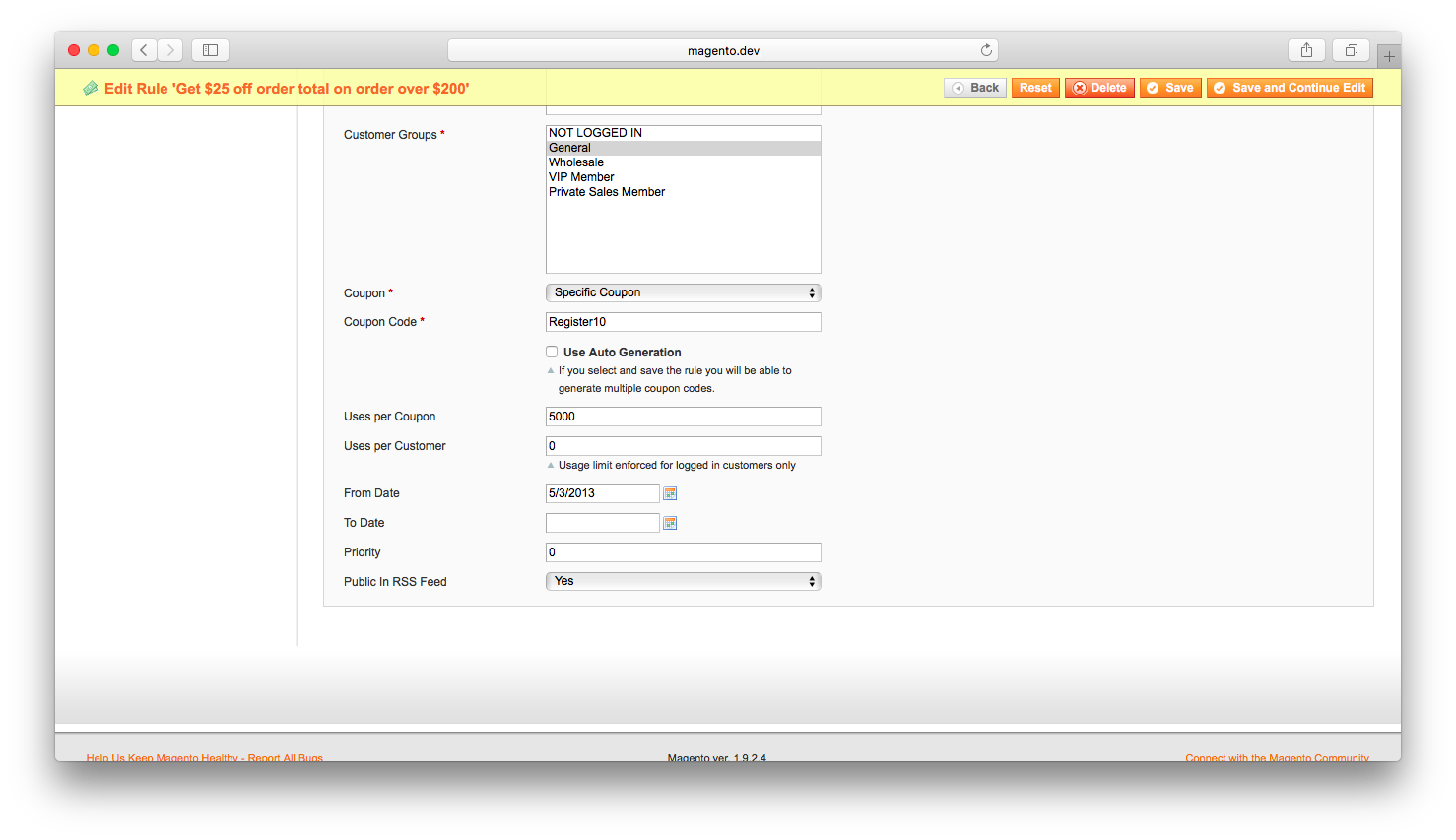Focus the Uses per Customer field
This screenshot has width=1456, height=840.
(x=683, y=446)
